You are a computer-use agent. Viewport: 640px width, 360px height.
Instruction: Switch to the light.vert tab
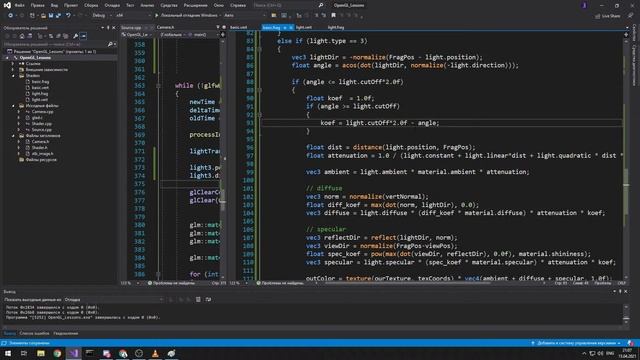304,27
